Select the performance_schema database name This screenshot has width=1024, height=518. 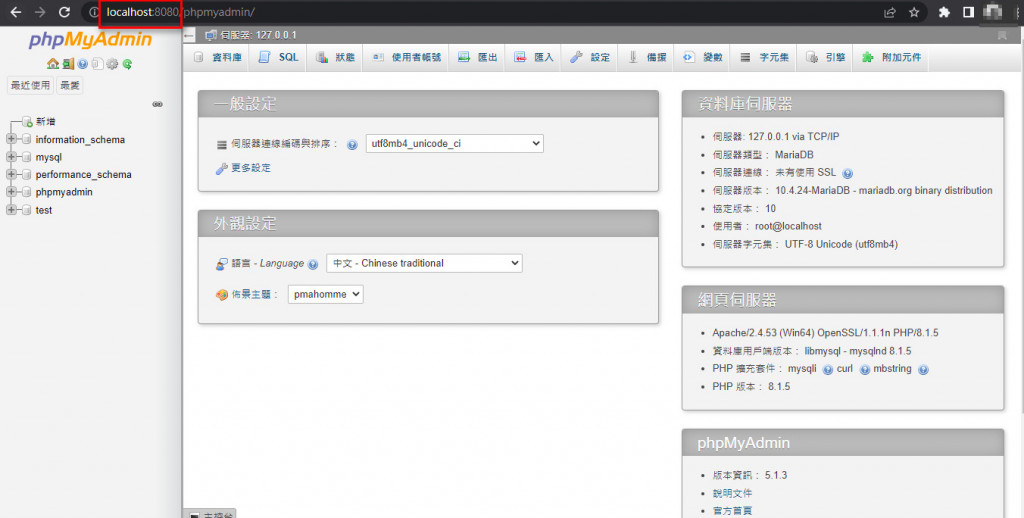point(84,174)
